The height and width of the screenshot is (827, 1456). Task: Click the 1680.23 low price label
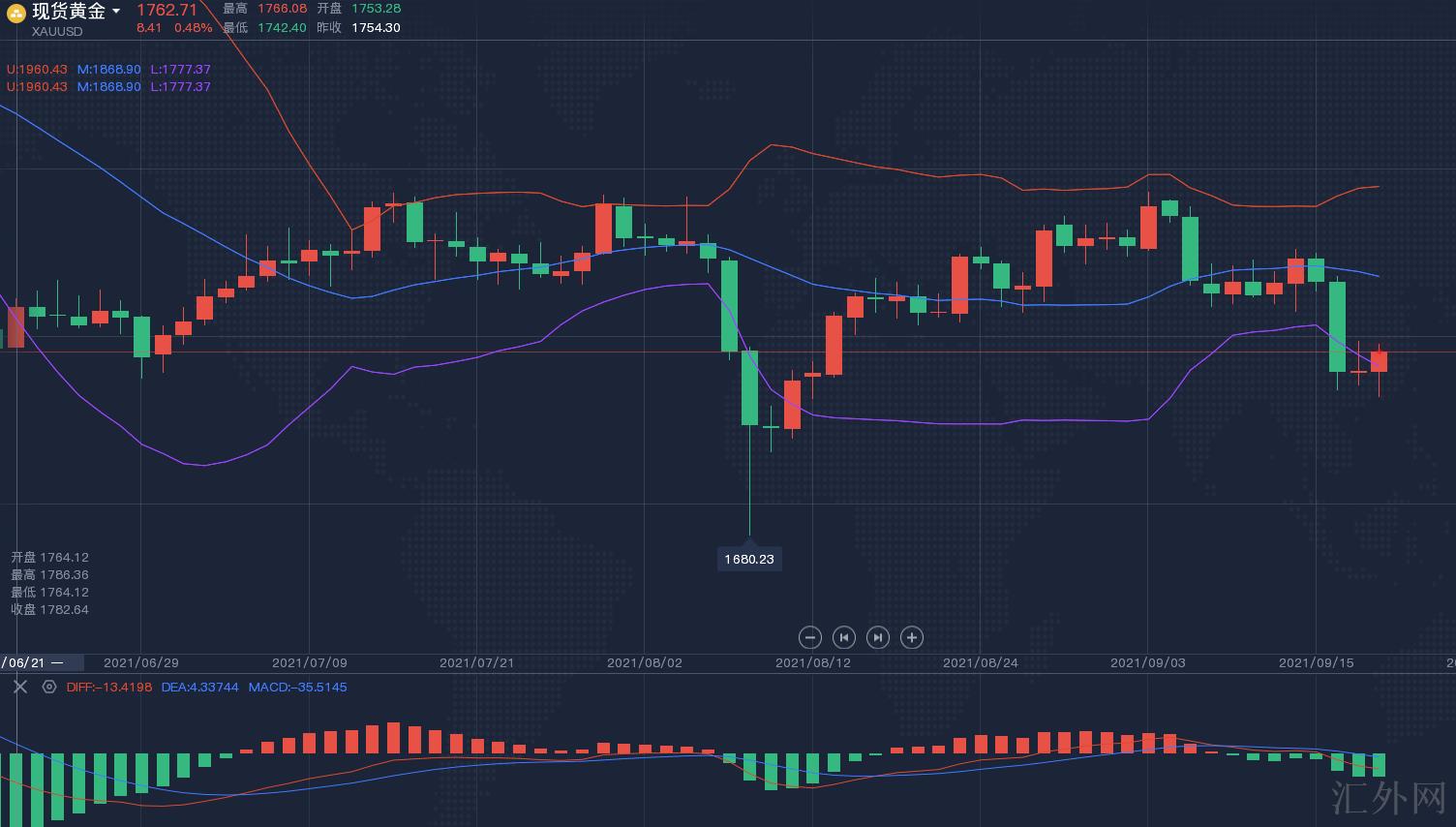749,559
